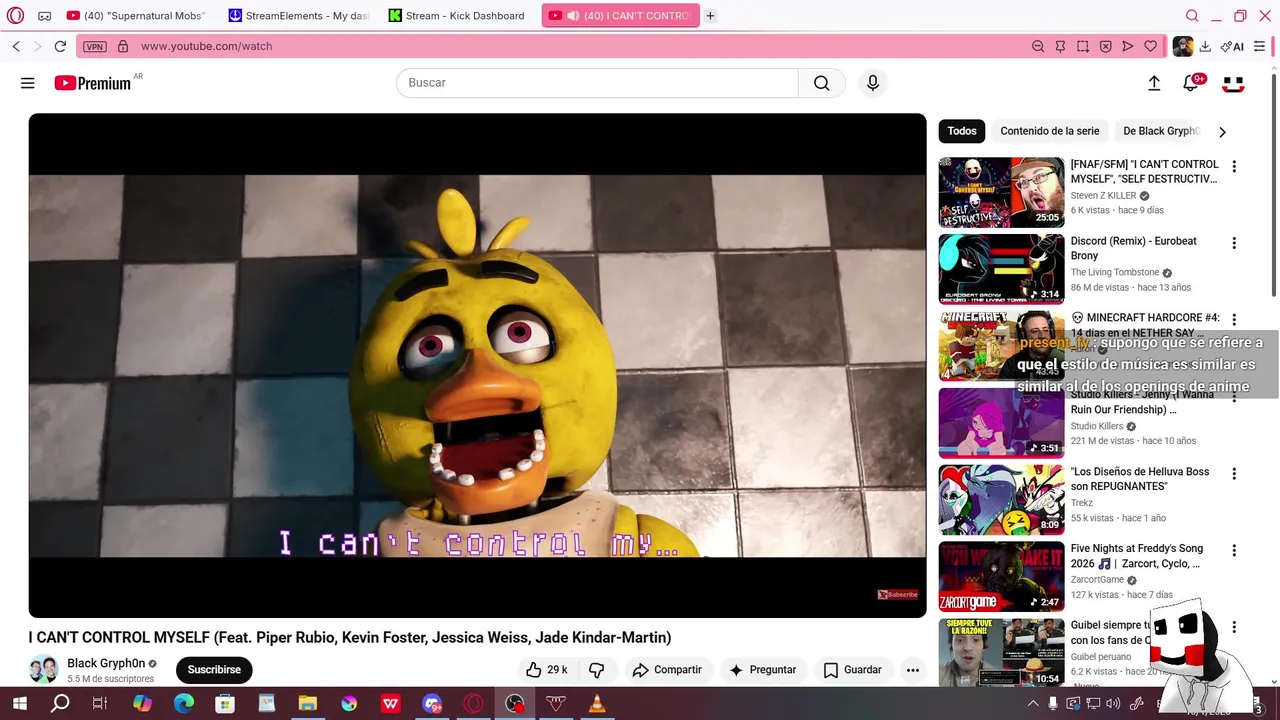Open options for Guibel peruano video
Viewport: 1280px width, 720px height.
pyautogui.click(x=1234, y=627)
